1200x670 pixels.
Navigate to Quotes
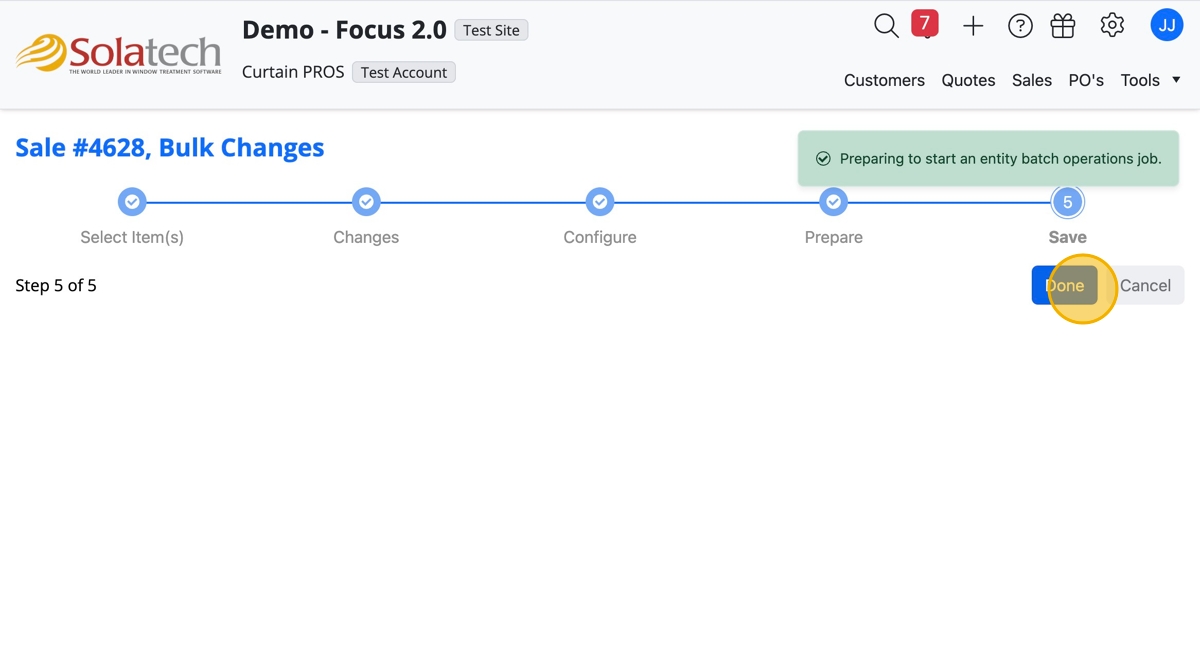pyautogui.click(x=968, y=80)
